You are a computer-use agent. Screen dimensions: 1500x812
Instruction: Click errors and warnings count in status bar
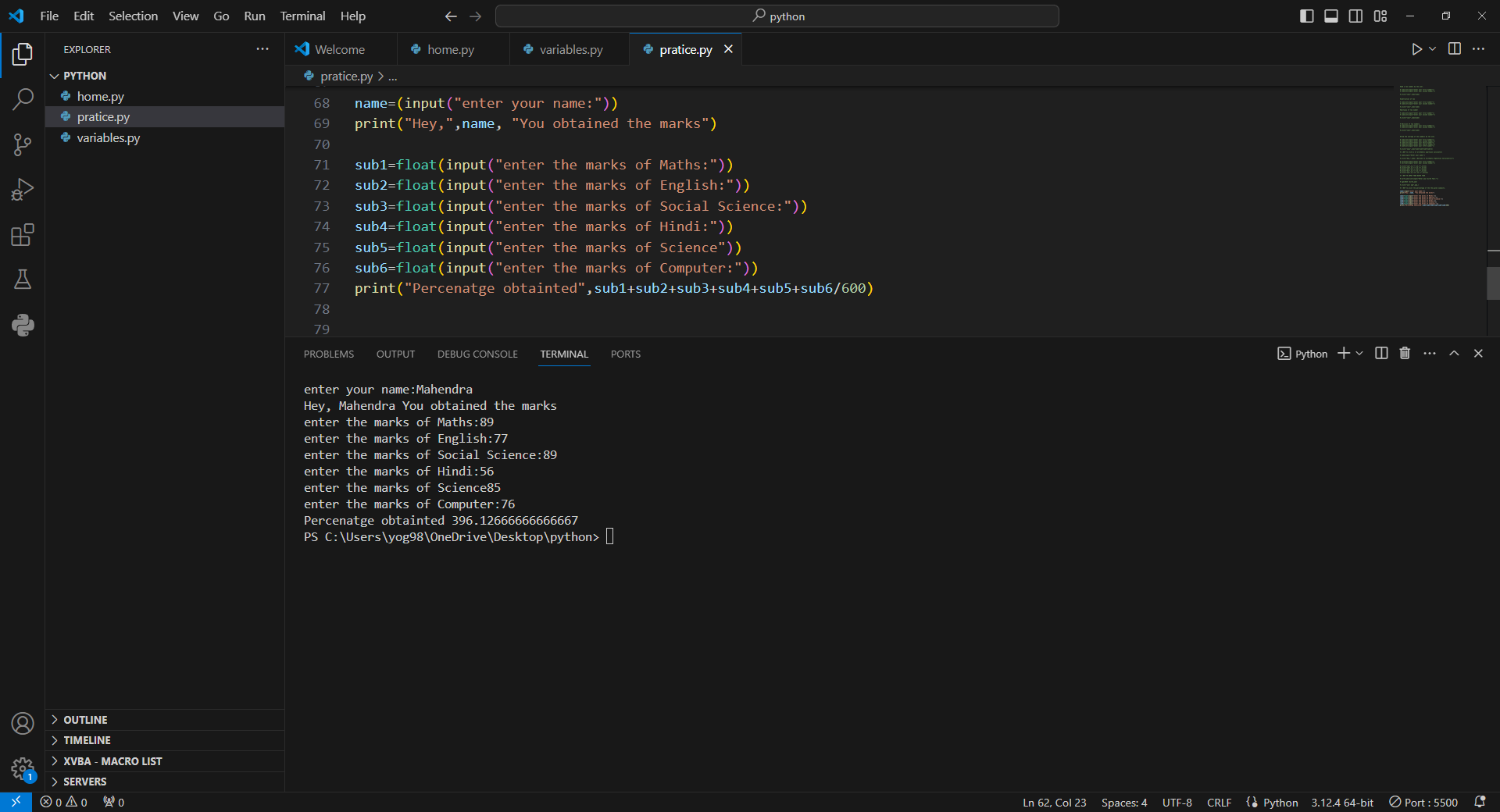pos(64,802)
